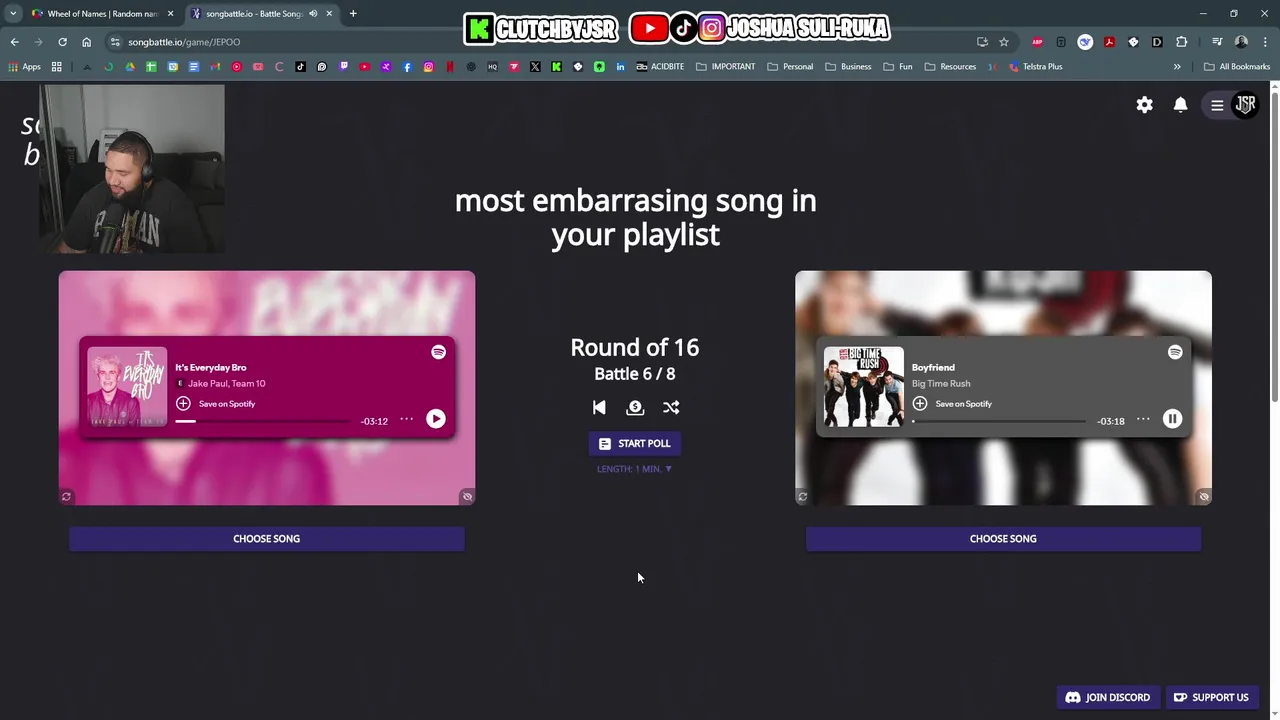The image size is (1280, 720).
Task: Choose Boyfriend by Big Time Rush
Action: click(1003, 539)
